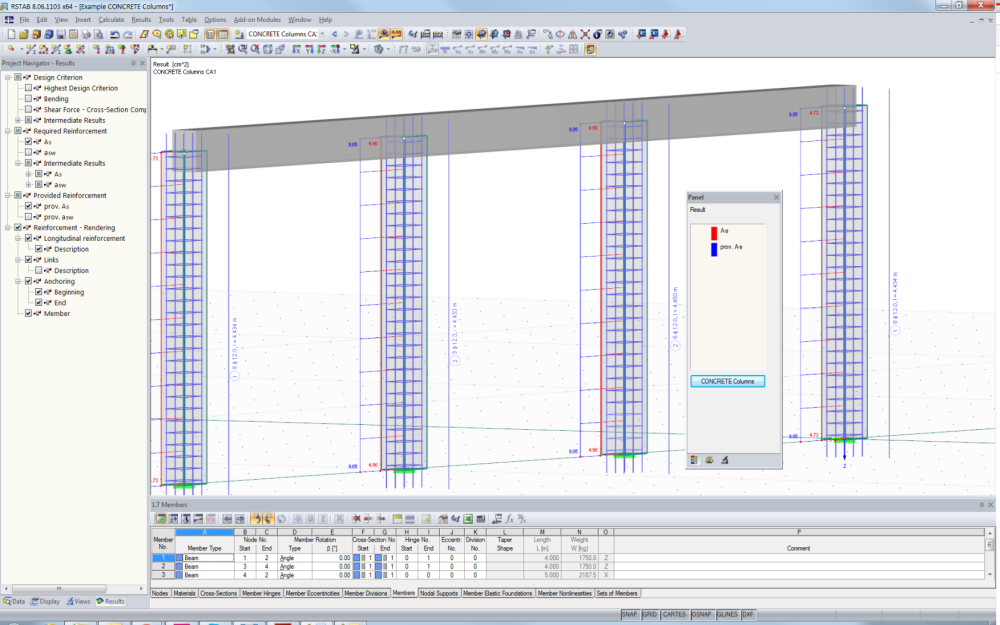Click the view in Y direction icon
The width and height of the screenshot is (1000, 625).
click(309, 49)
